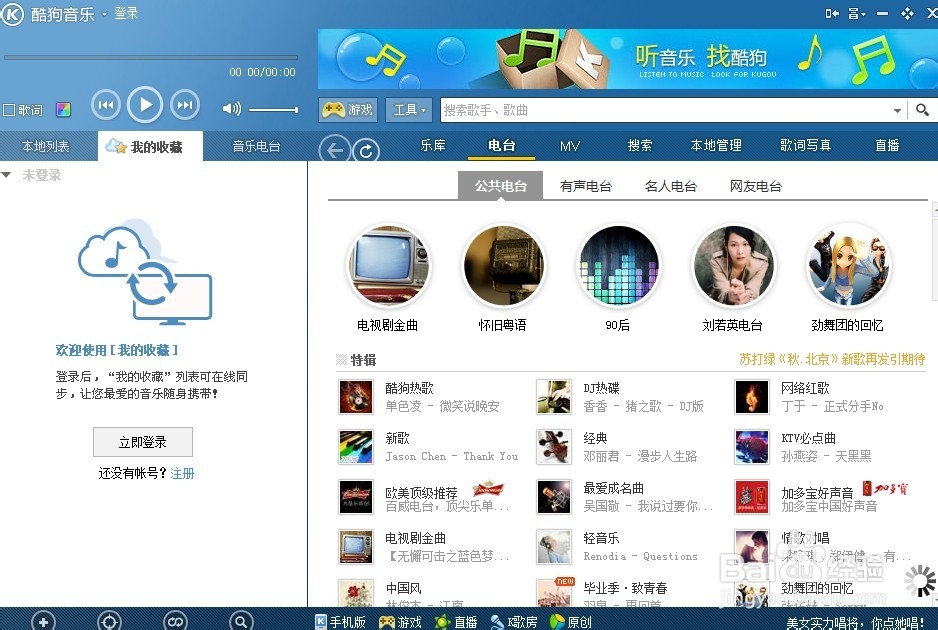Open 原创 in the bottom bar
Screen dimensions: 938x630
(x=571, y=622)
